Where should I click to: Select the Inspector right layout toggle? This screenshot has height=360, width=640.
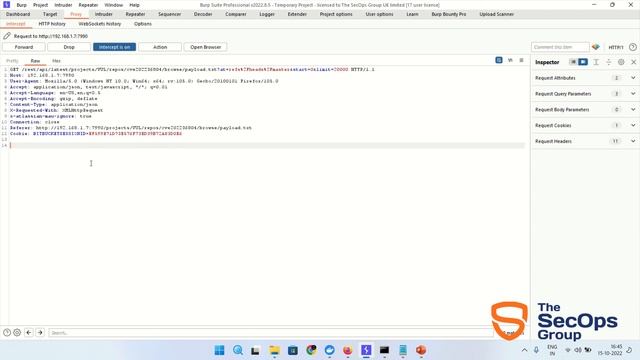pyautogui.click(x=583, y=62)
